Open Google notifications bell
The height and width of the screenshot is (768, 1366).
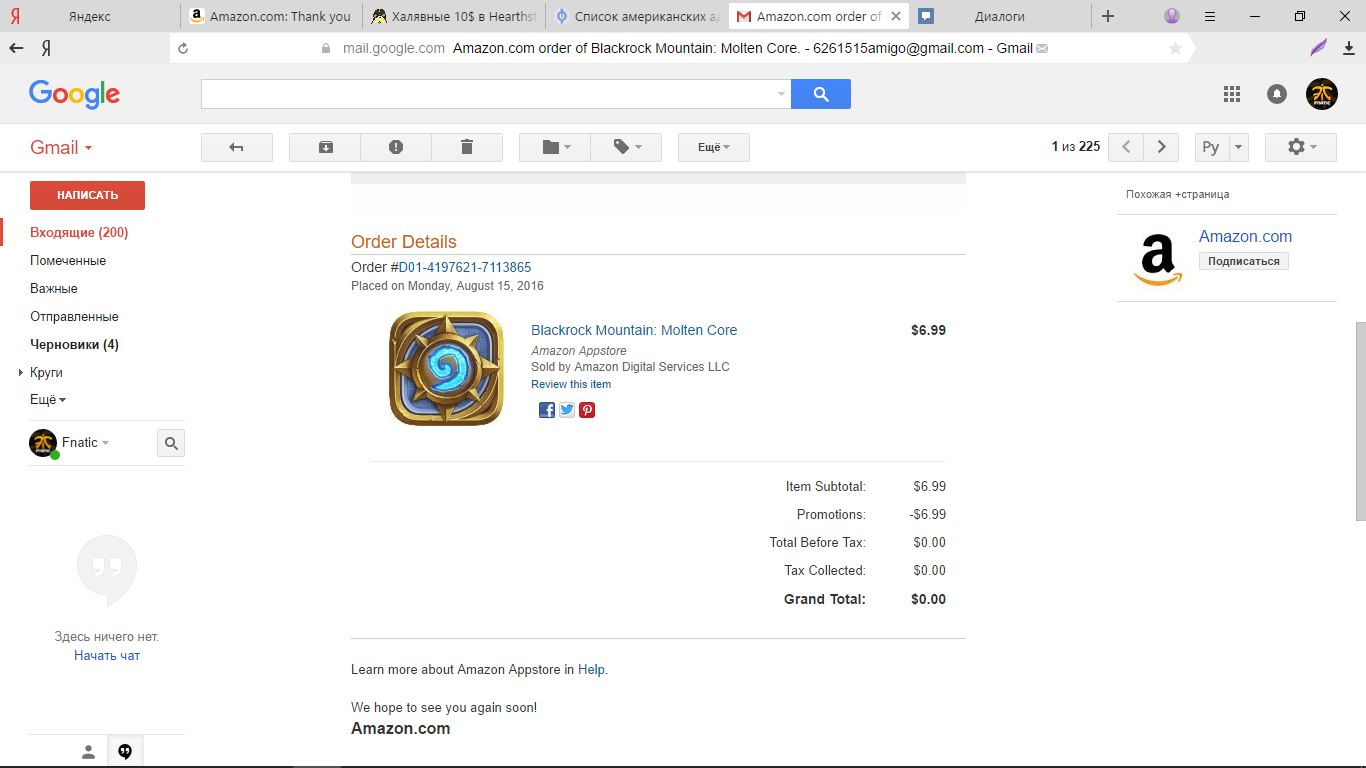coord(1277,94)
